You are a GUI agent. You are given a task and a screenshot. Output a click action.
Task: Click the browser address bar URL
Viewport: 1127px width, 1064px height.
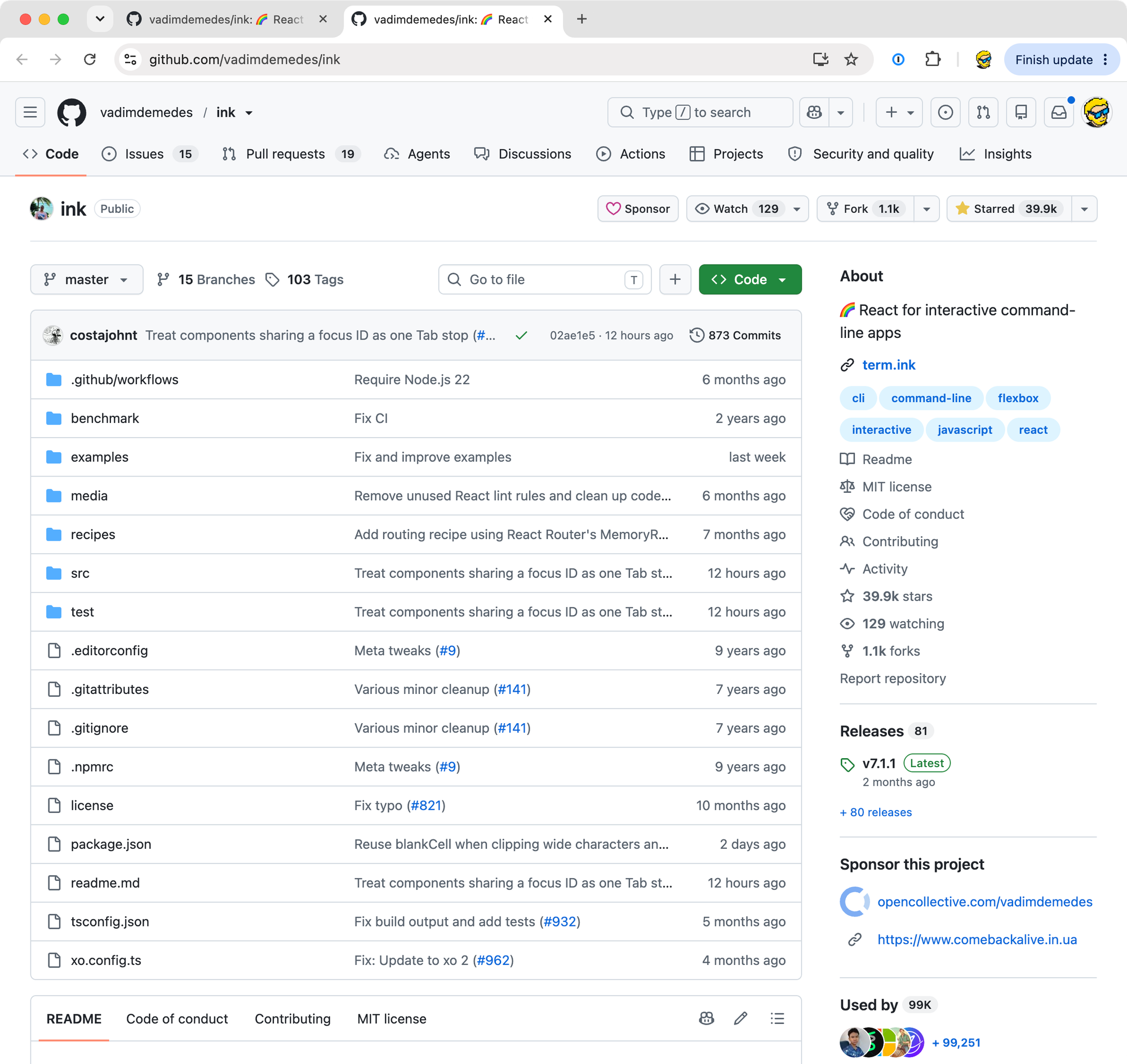(245, 60)
